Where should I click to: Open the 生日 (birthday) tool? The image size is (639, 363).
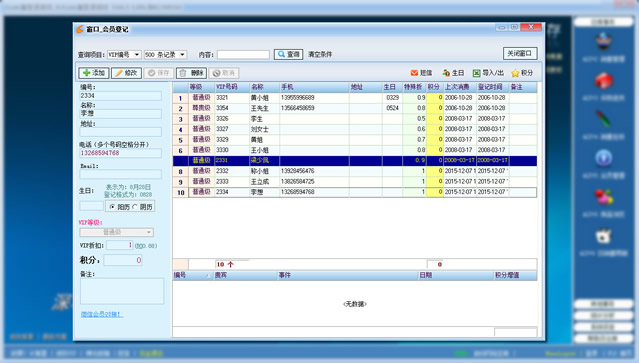click(453, 73)
